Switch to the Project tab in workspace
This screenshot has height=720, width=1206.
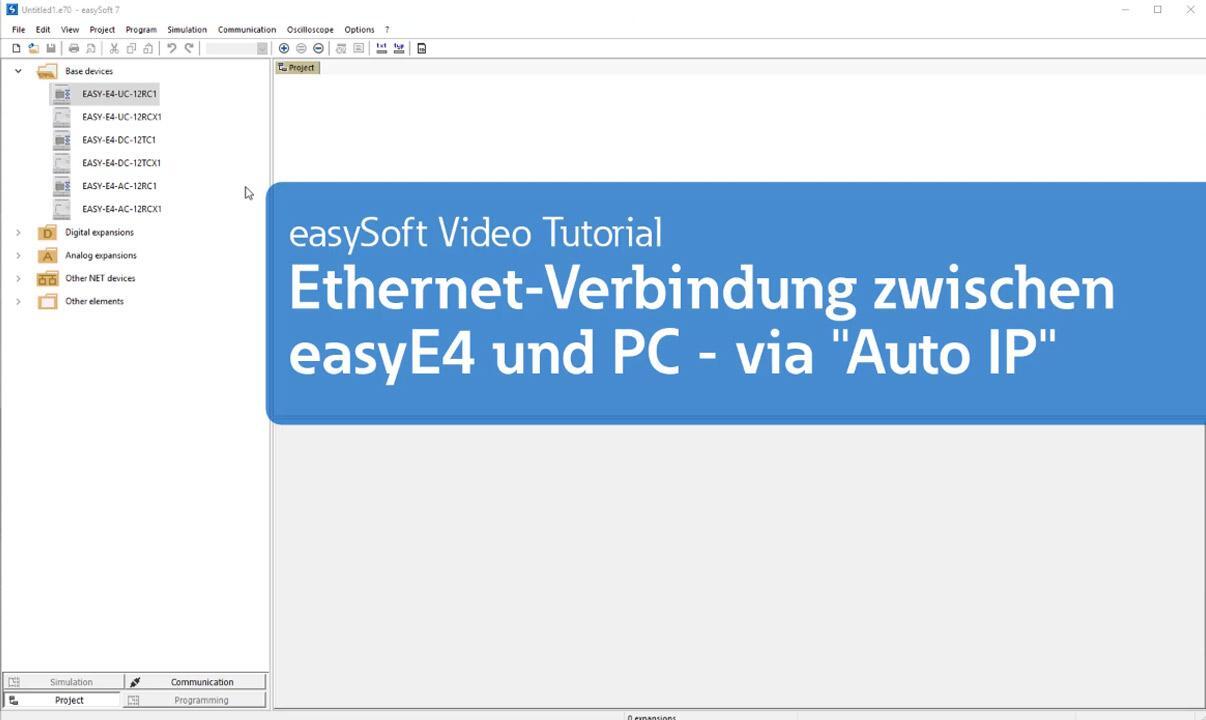click(x=297, y=67)
